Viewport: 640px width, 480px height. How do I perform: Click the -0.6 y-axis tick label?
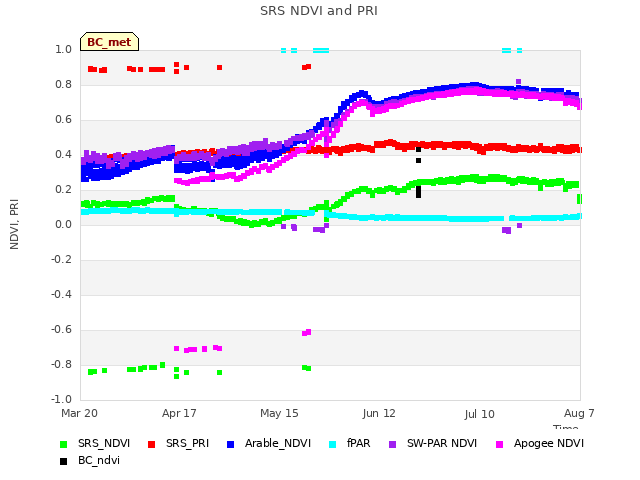[x=61, y=329]
